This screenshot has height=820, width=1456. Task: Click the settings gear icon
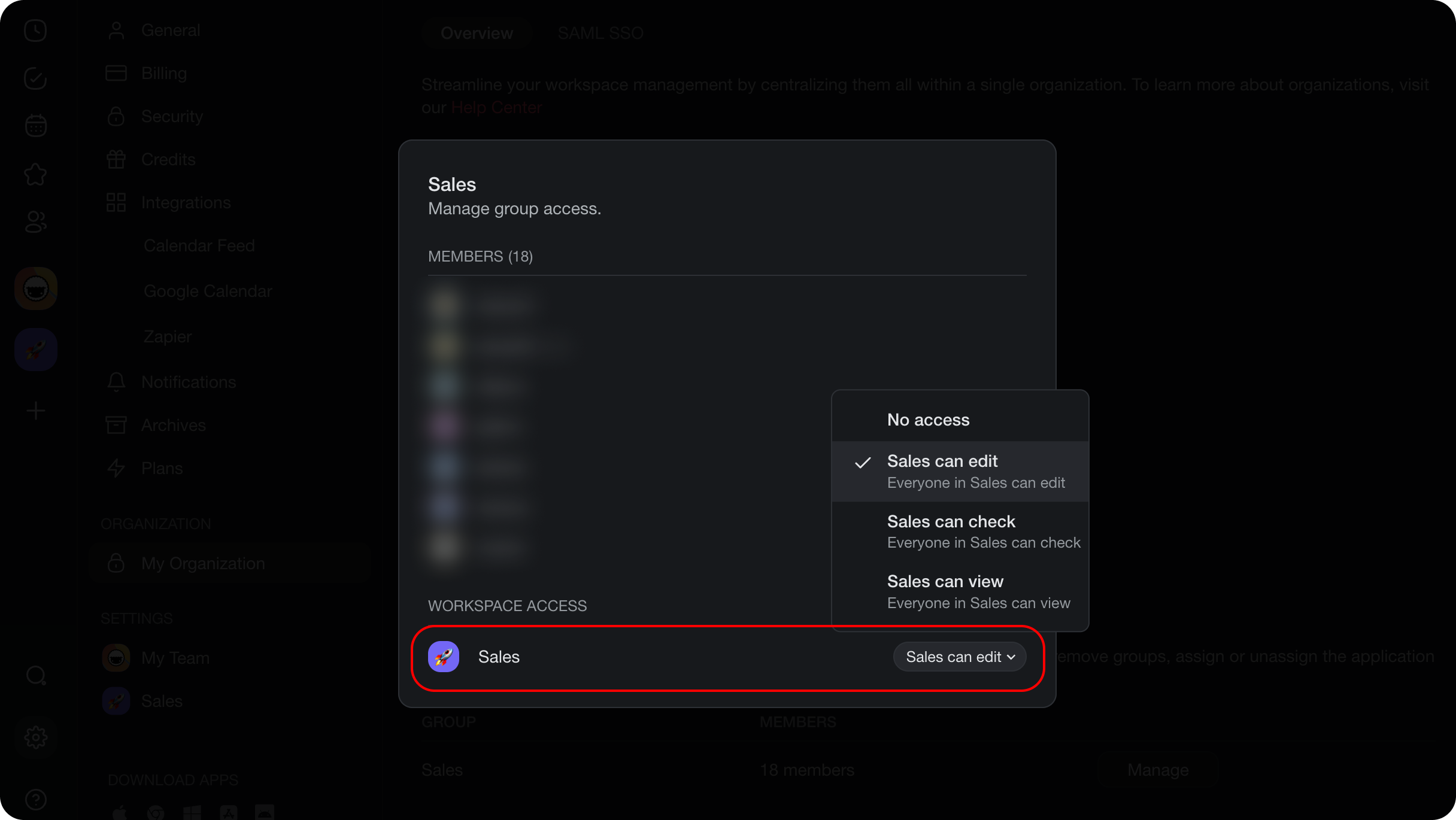[35, 737]
